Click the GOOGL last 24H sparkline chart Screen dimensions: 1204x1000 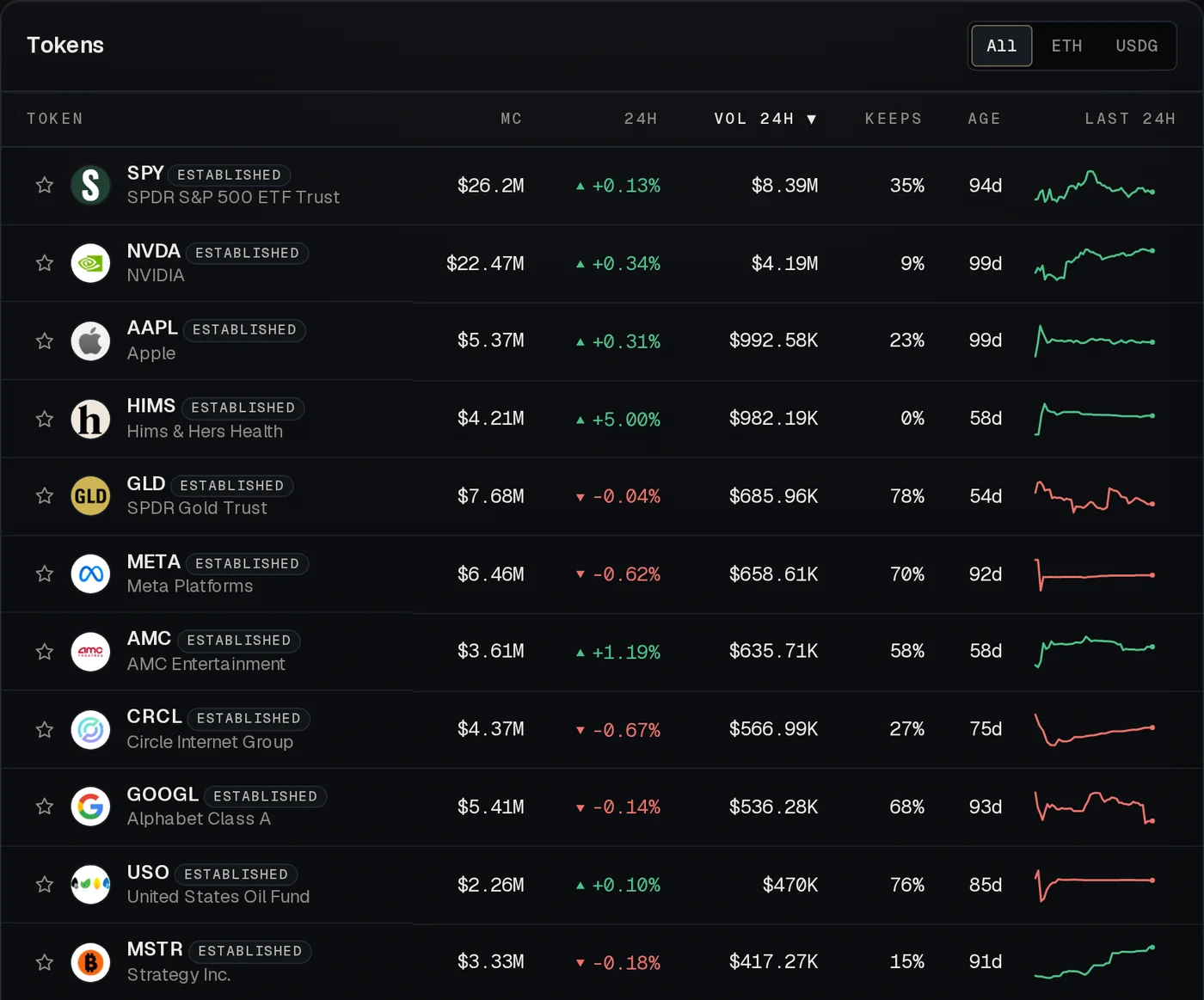[1095, 807]
